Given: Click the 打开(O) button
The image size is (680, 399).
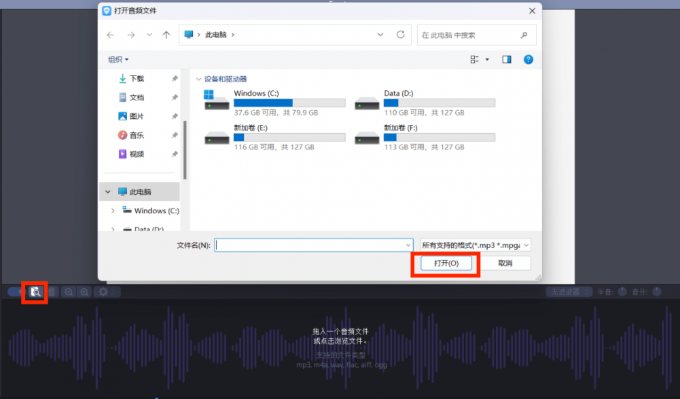Looking at the screenshot, I should [x=446, y=263].
